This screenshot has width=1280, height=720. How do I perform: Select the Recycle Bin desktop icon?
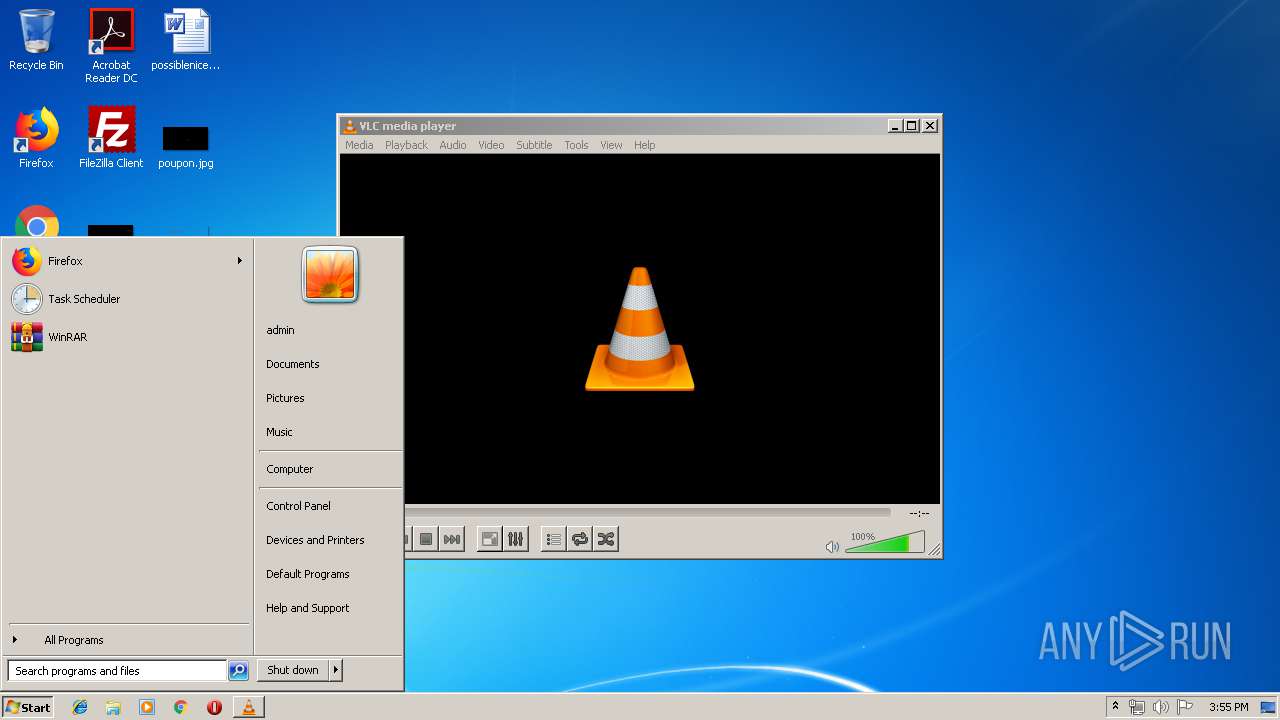click(36, 40)
